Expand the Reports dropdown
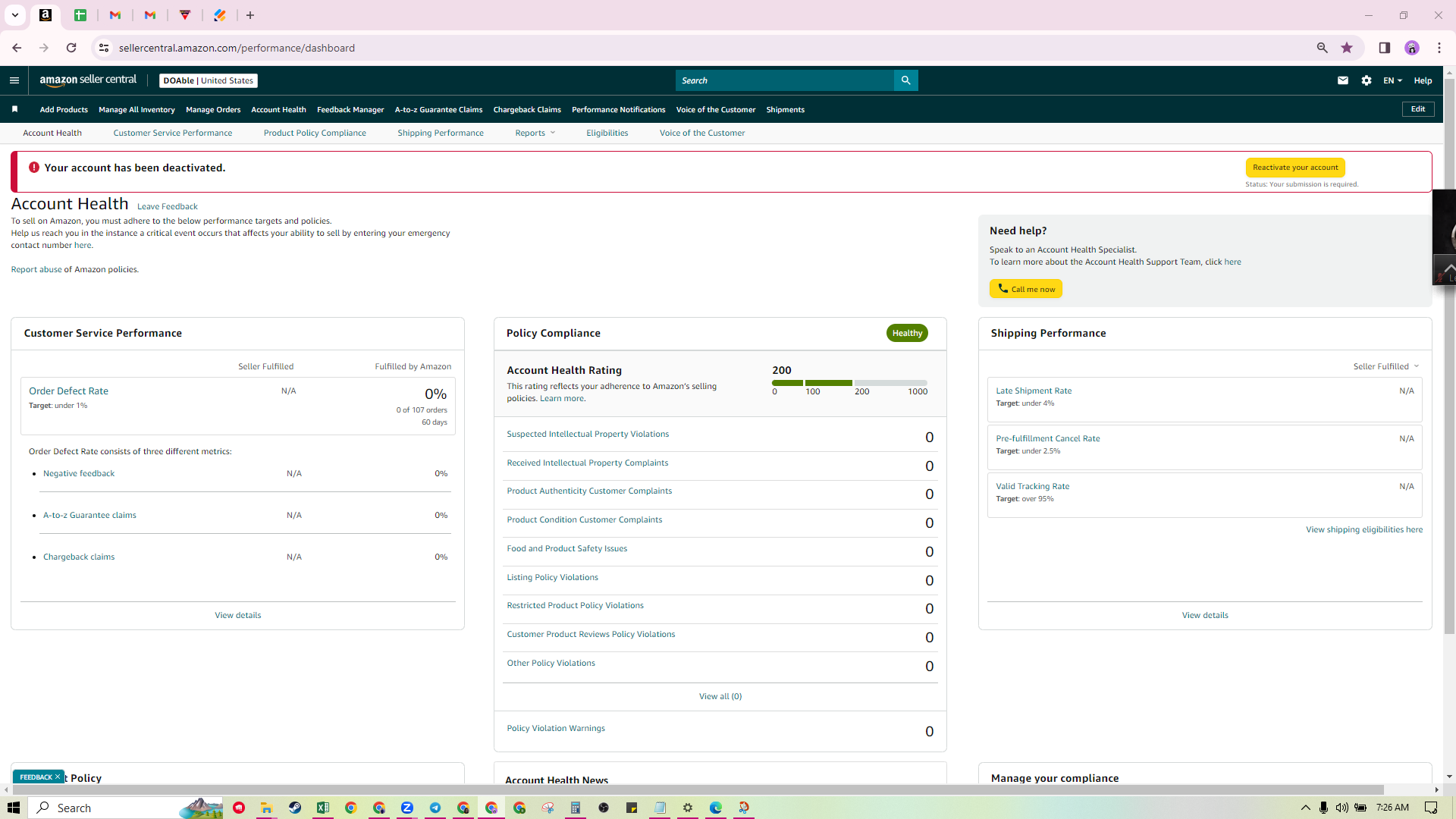1456x819 pixels. point(535,133)
